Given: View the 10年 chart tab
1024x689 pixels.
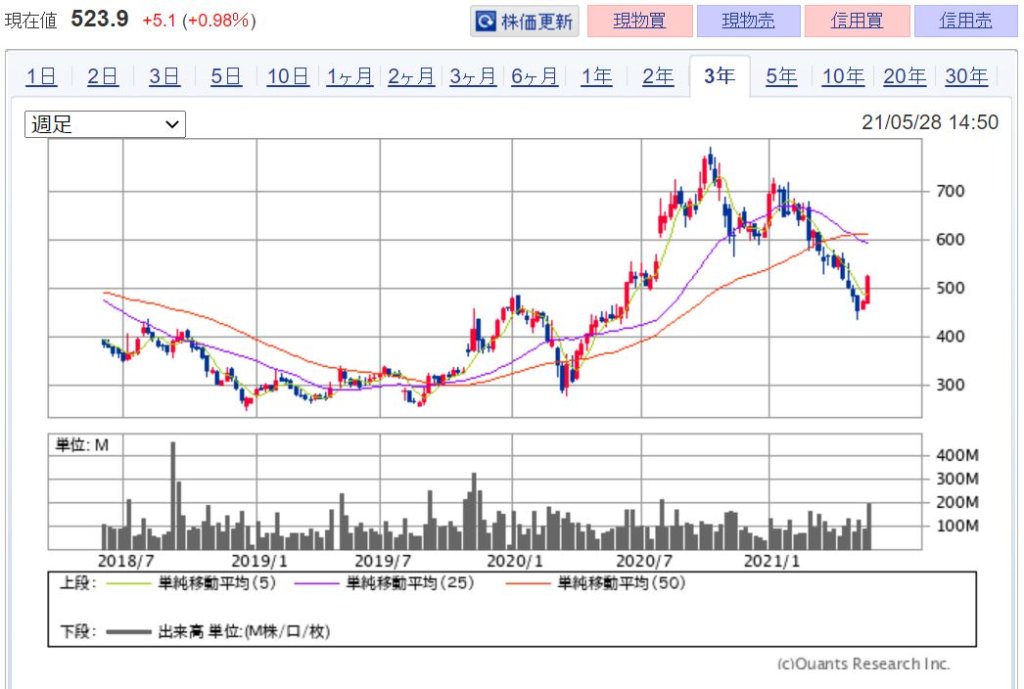Looking at the screenshot, I should click(843, 76).
